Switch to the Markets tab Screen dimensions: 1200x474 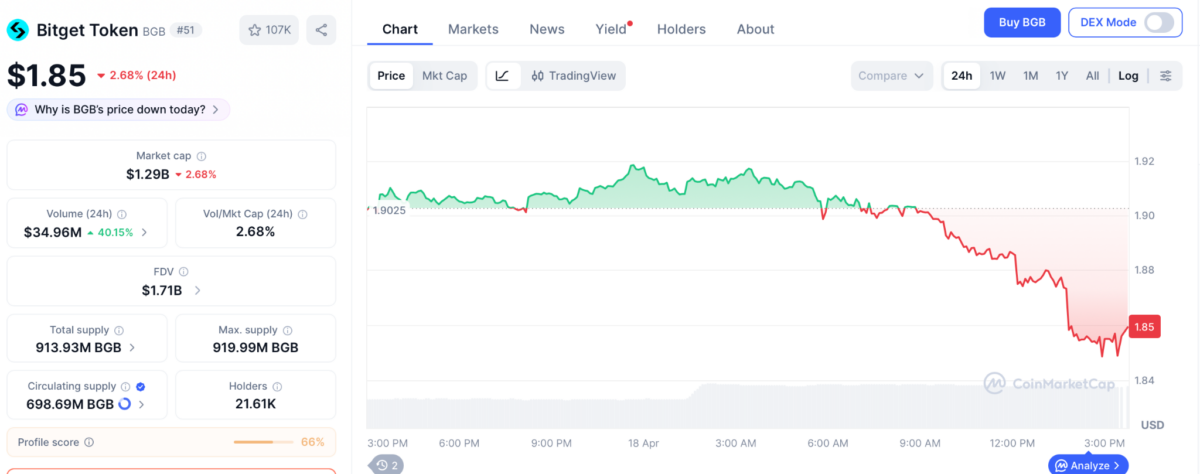(473, 29)
